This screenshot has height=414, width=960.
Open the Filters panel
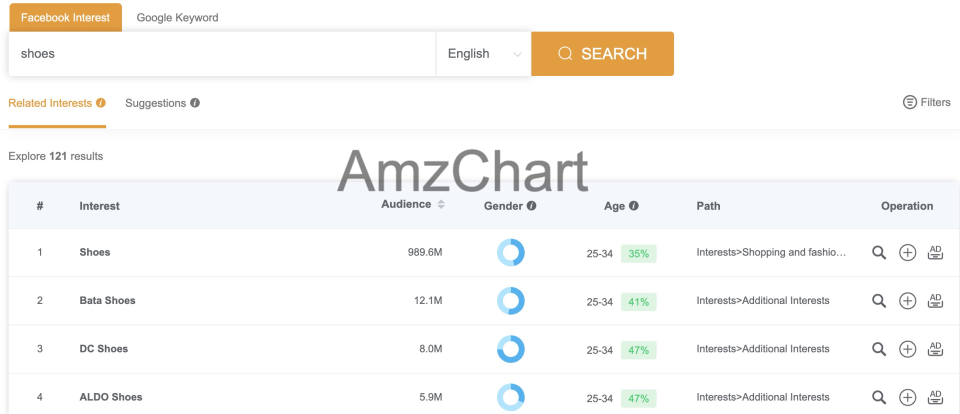click(x=927, y=102)
